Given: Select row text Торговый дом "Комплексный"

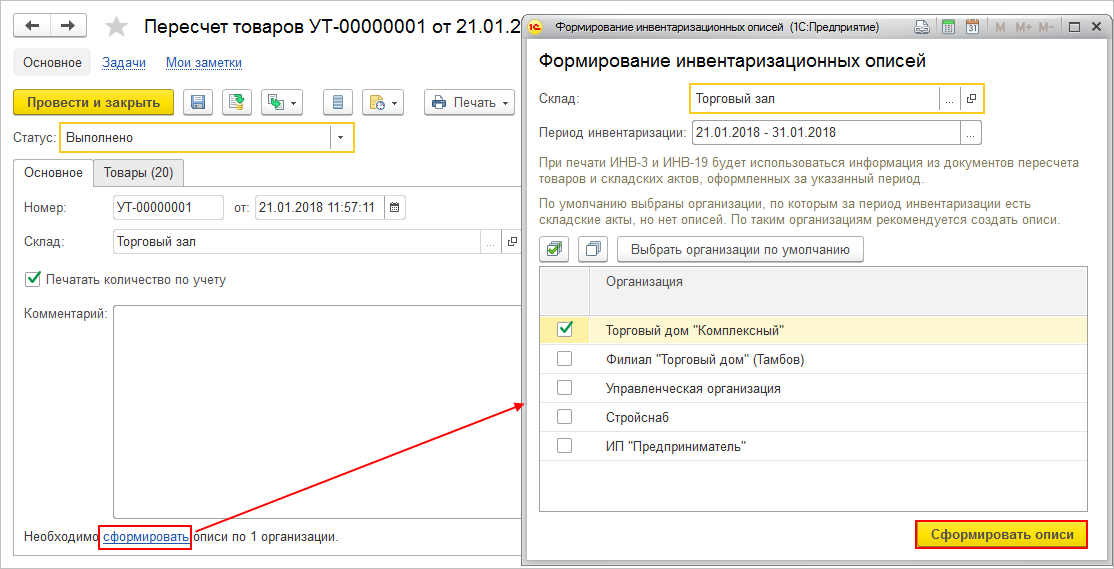Looking at the screenshot, I should click(694, 330).
